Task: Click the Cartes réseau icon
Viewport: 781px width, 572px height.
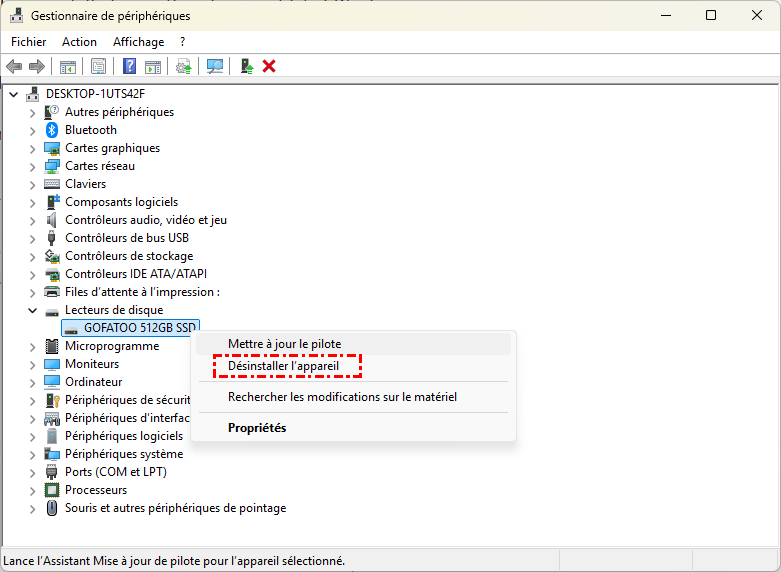Action: (52, 166)
